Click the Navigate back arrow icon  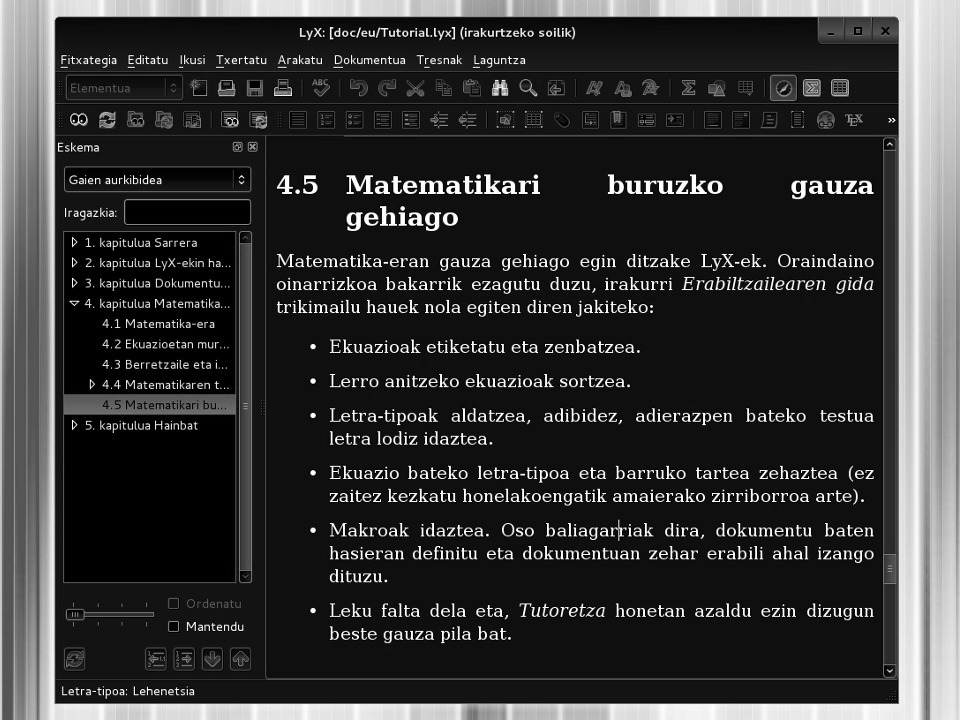[557, 88]
